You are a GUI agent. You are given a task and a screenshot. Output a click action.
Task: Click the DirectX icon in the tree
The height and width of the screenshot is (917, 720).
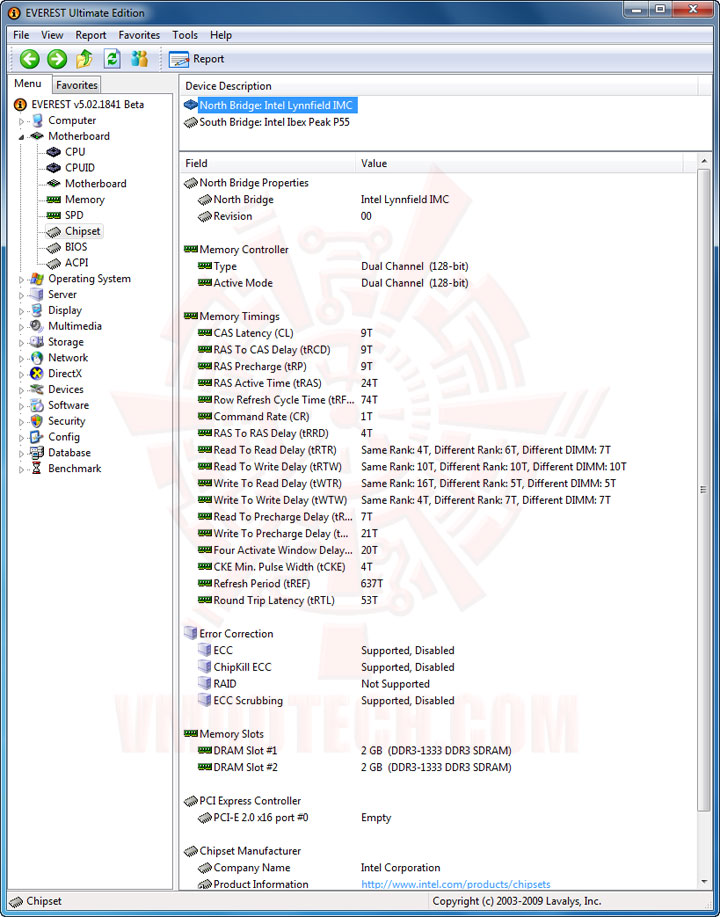[37, 374]
